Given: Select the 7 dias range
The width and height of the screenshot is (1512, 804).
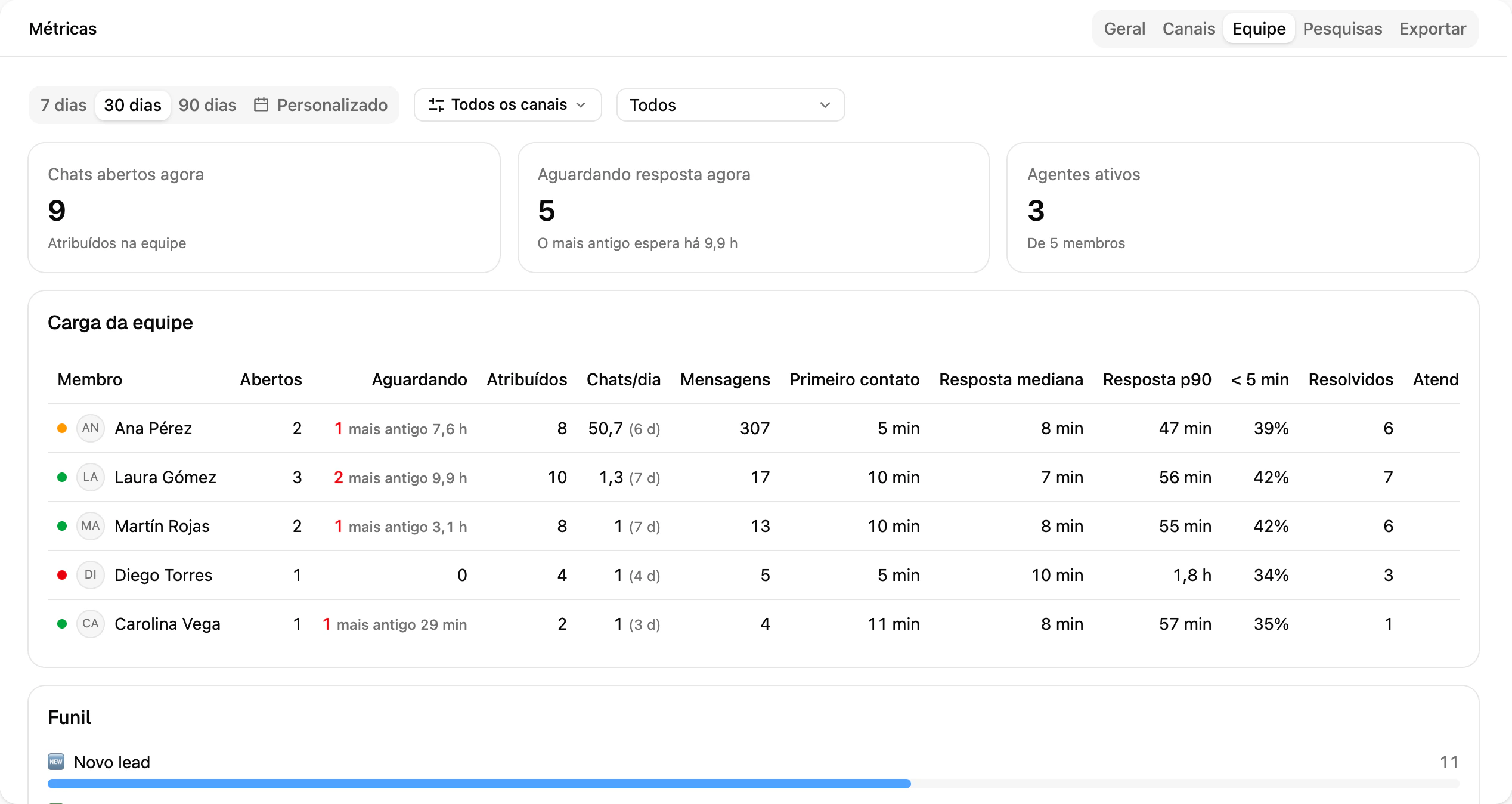Looking at the screenshot, I should coord(63,105).
